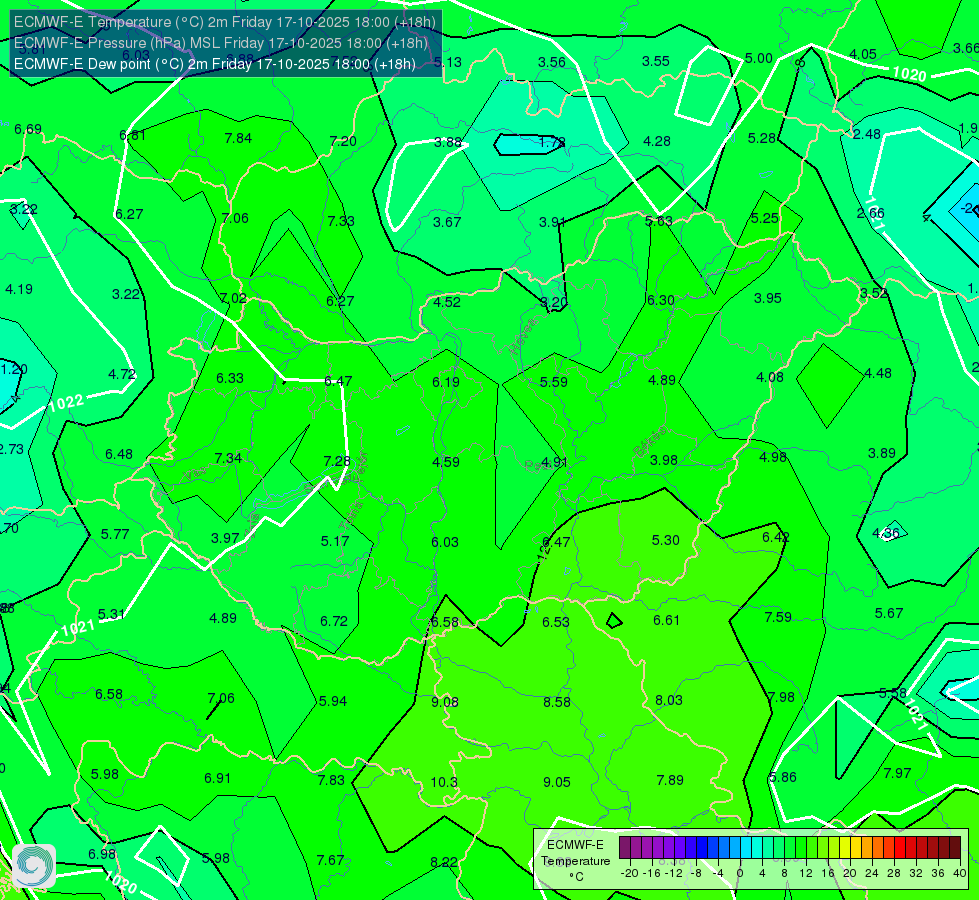This screenshot has width=979, height=900.
Task: Click the 7.83 temperature value
Action: click(x=331, y=780)
